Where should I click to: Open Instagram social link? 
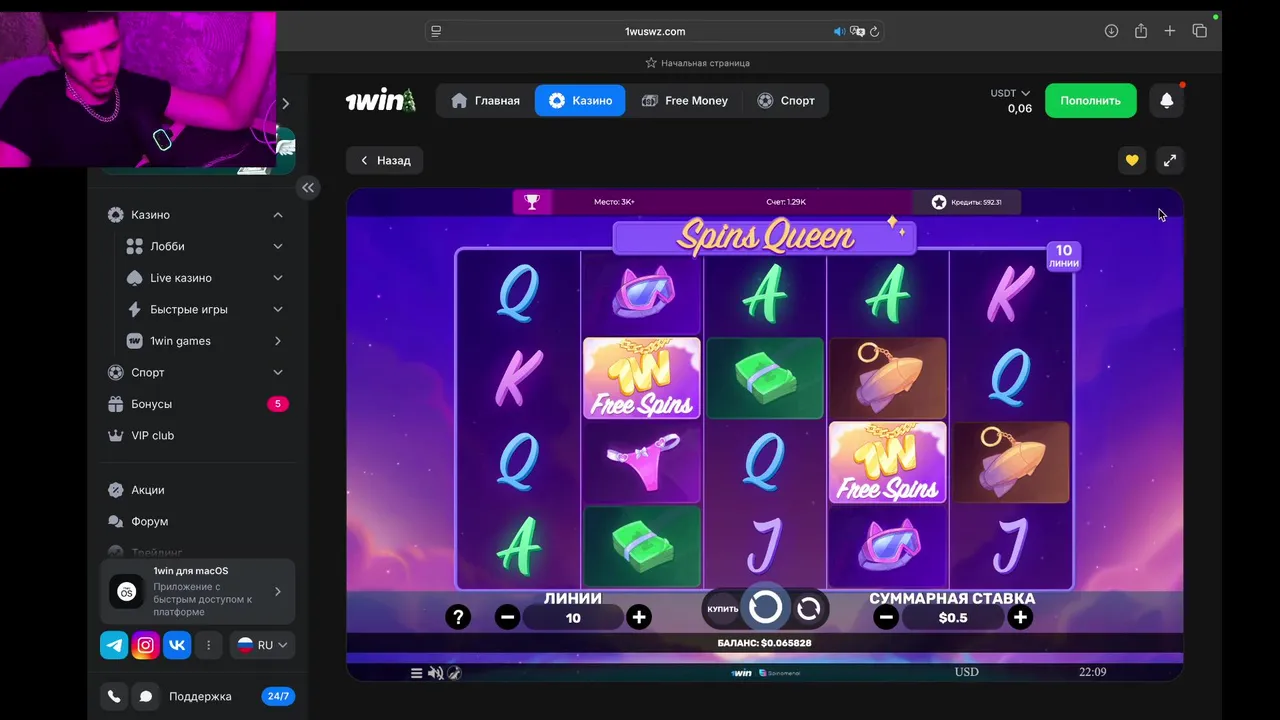(146, 645)
